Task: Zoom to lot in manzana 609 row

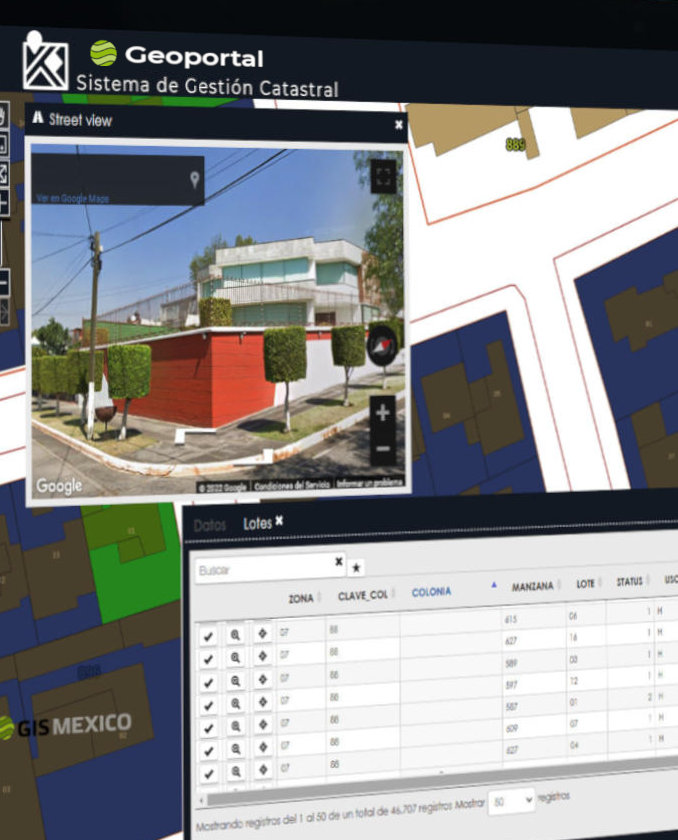Action: click(235, 749)
